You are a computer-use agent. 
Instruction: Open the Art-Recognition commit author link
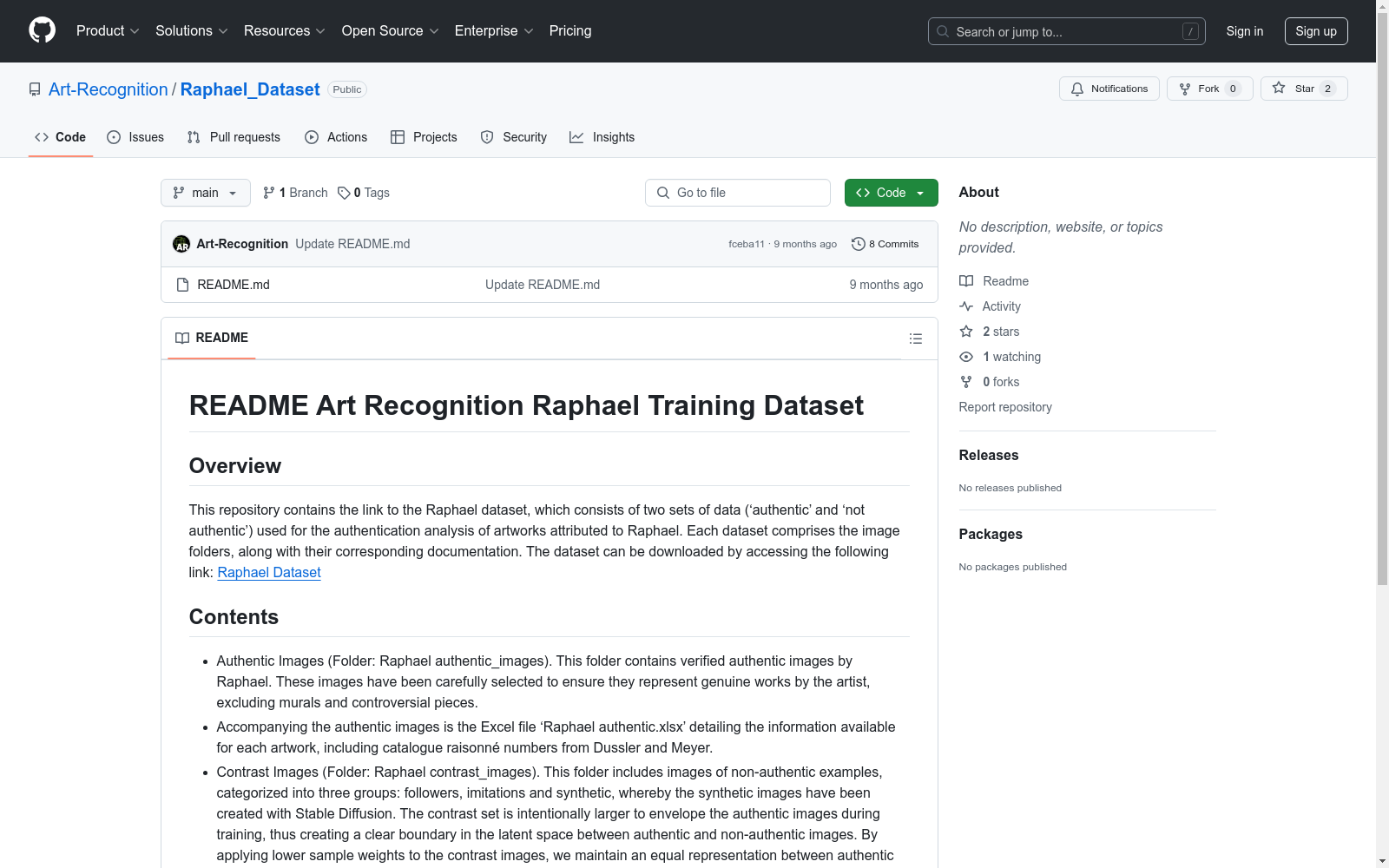[x=242, y=244]
